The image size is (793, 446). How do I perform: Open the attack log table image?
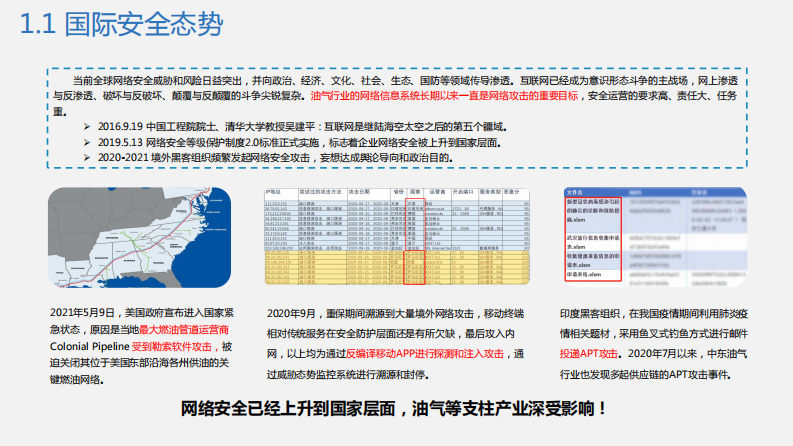[x=397, y=236]
